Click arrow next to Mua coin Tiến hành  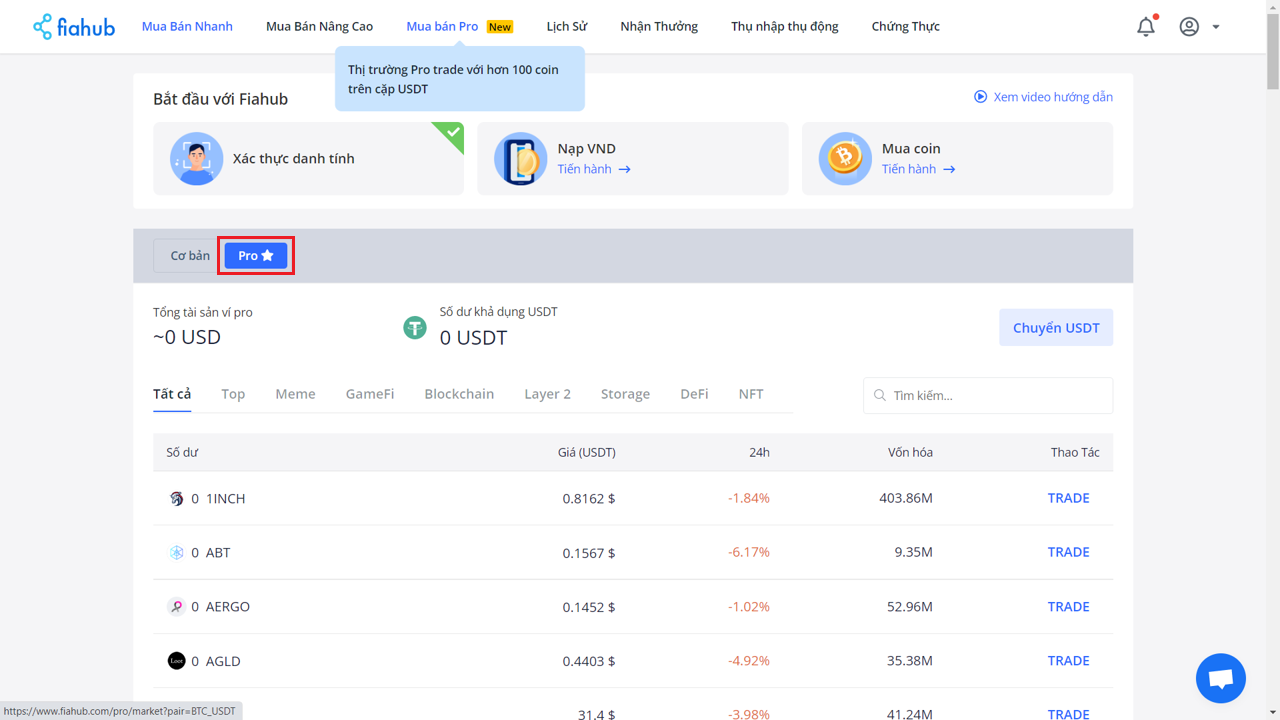point(949,170)
